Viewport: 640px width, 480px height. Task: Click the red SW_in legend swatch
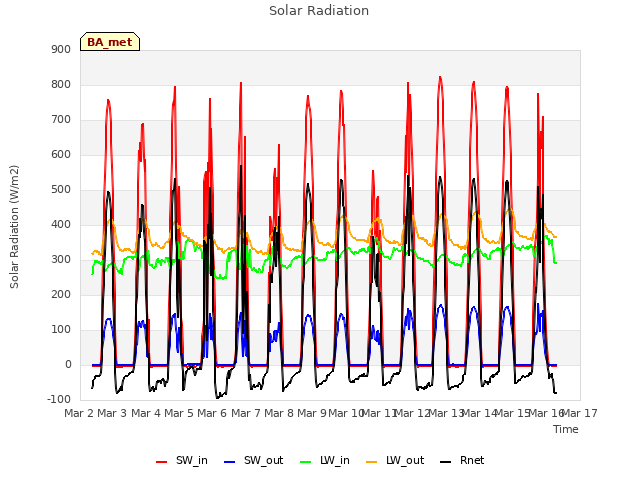point(162,462)
